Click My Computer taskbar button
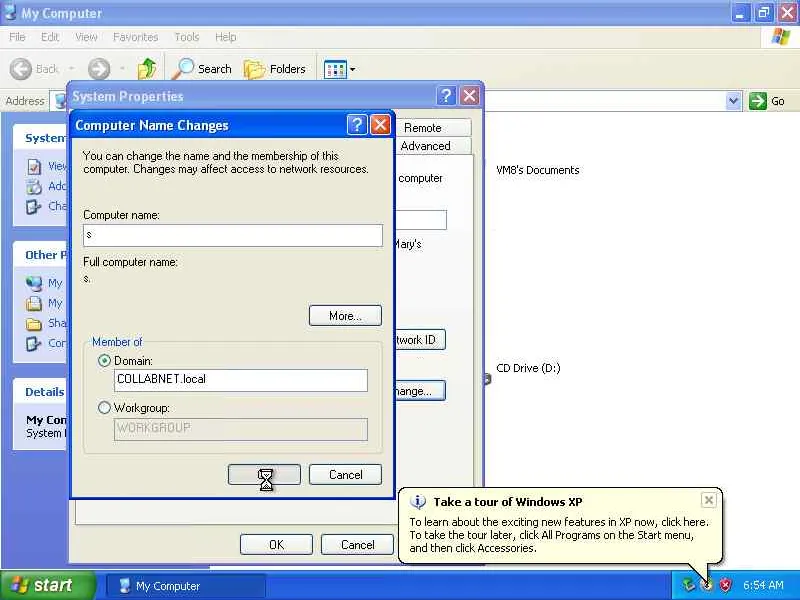This screenshot has height=600, width=800. click(186, 586)
